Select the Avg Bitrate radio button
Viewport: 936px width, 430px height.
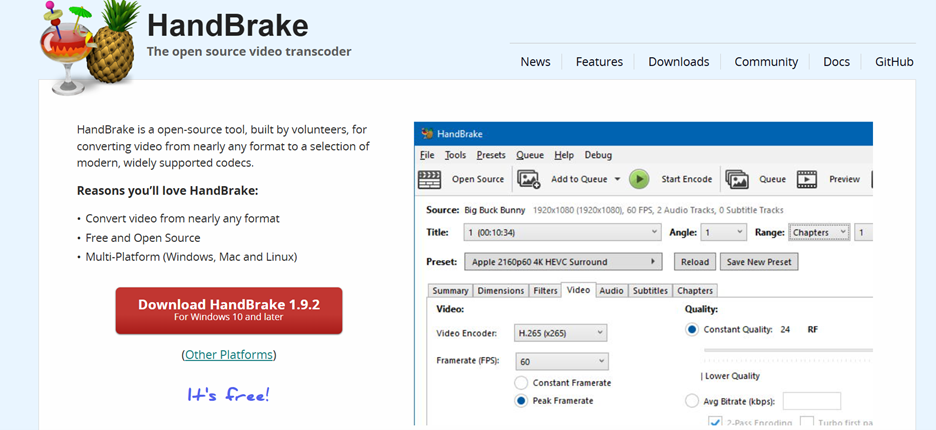coord(691,401)
